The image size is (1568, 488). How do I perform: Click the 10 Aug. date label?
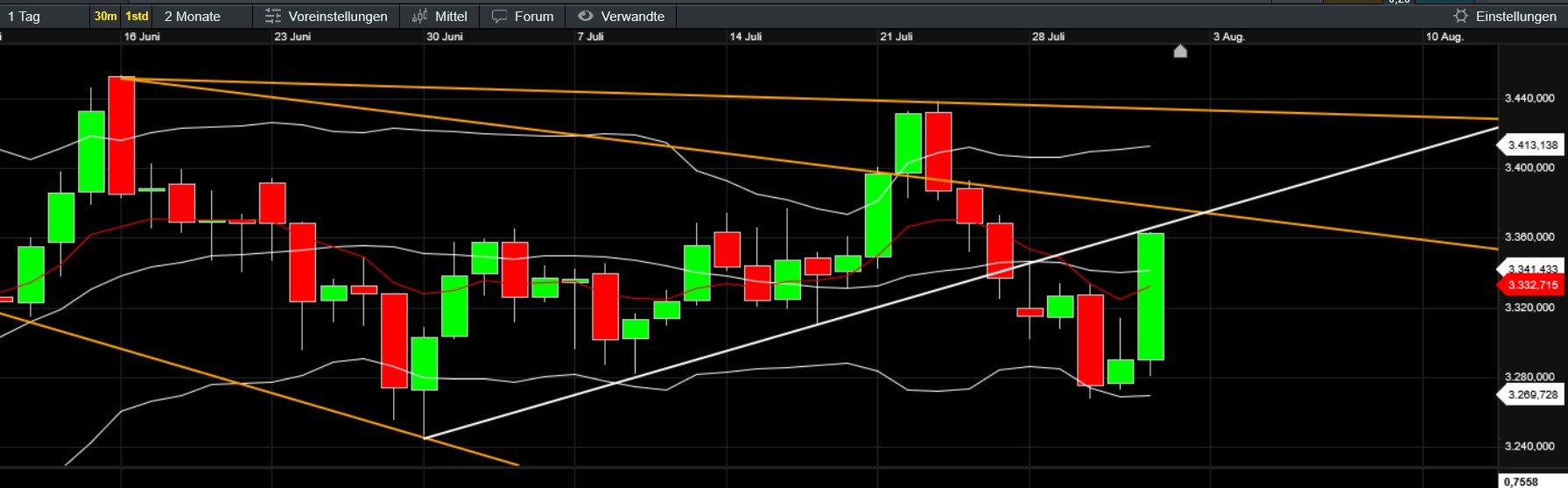1445,37
